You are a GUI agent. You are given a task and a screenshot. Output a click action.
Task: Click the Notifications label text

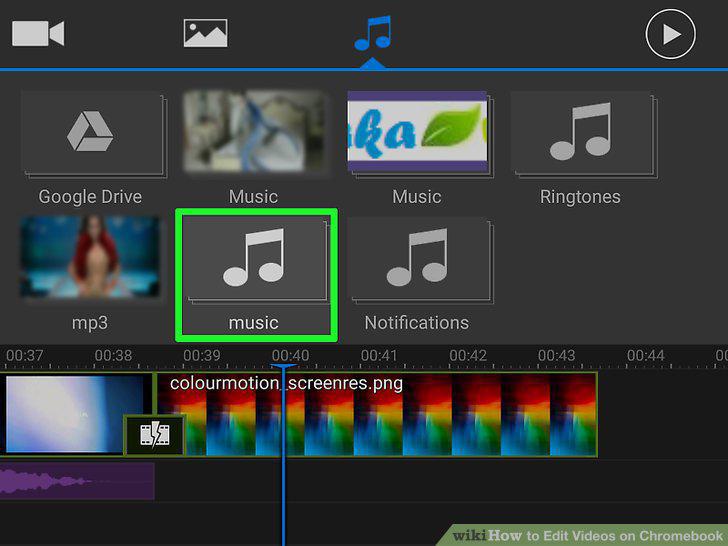(x=416, y=323)
